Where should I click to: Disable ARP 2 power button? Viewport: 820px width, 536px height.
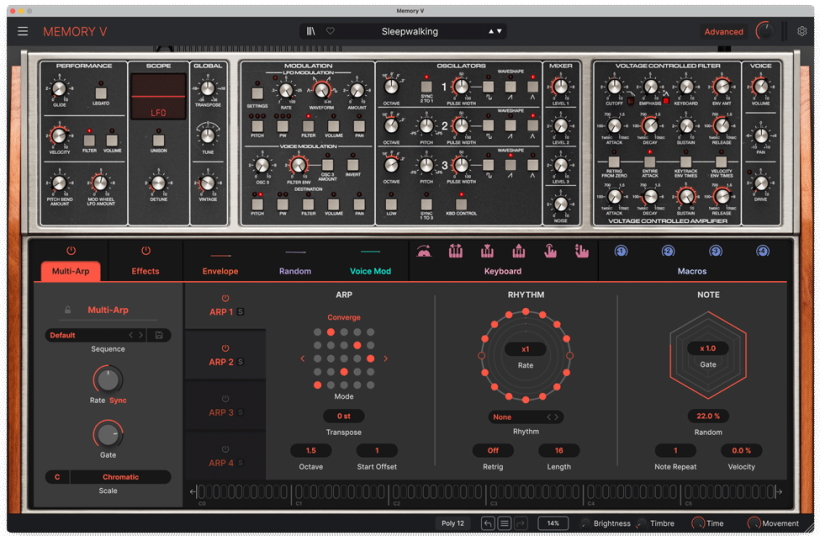coord(225,348)
